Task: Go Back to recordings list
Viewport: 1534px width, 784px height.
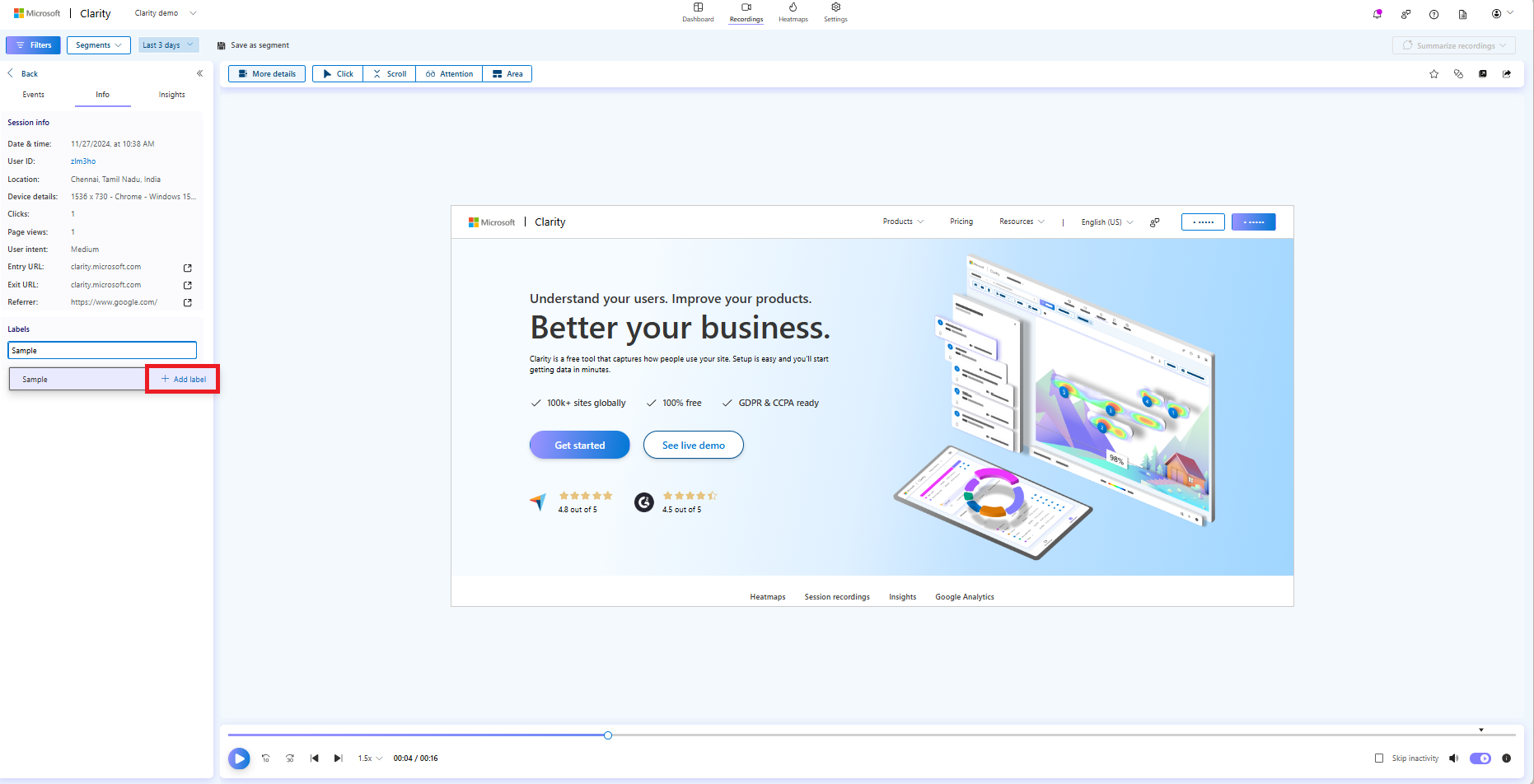Action: pos(23,74)
